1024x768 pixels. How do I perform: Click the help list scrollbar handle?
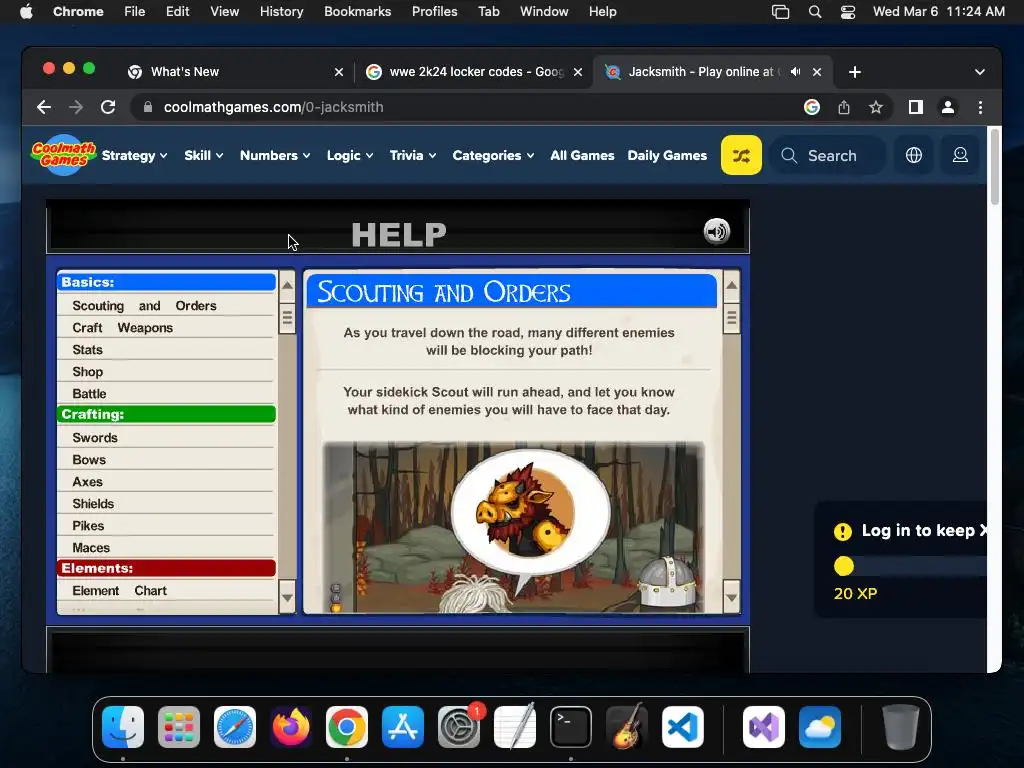click(287, 318)
